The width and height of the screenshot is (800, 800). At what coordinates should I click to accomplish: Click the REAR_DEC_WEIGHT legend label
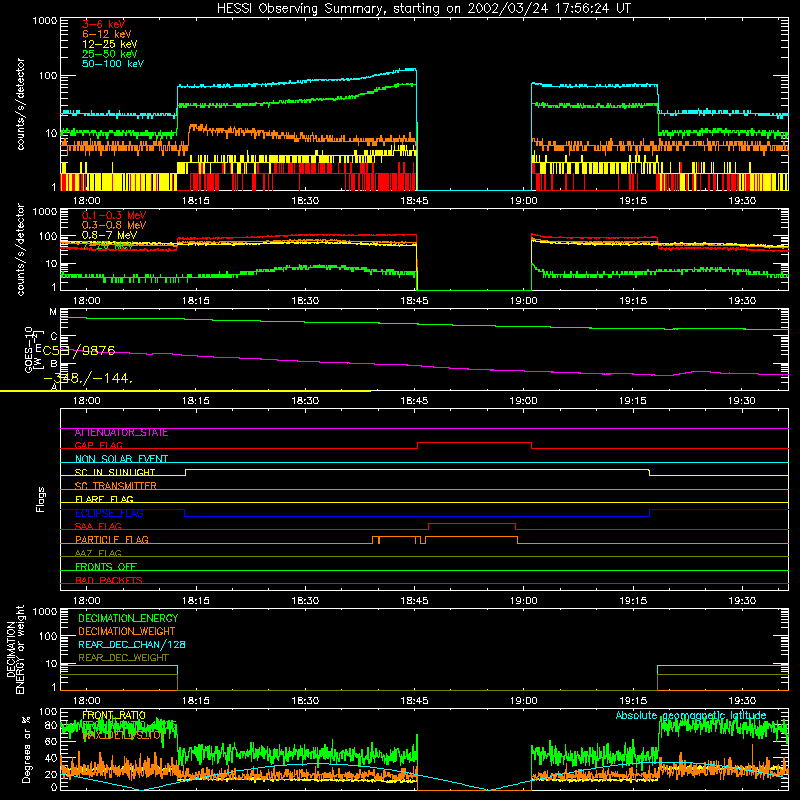pyautogui.click(x=123, y=658)
